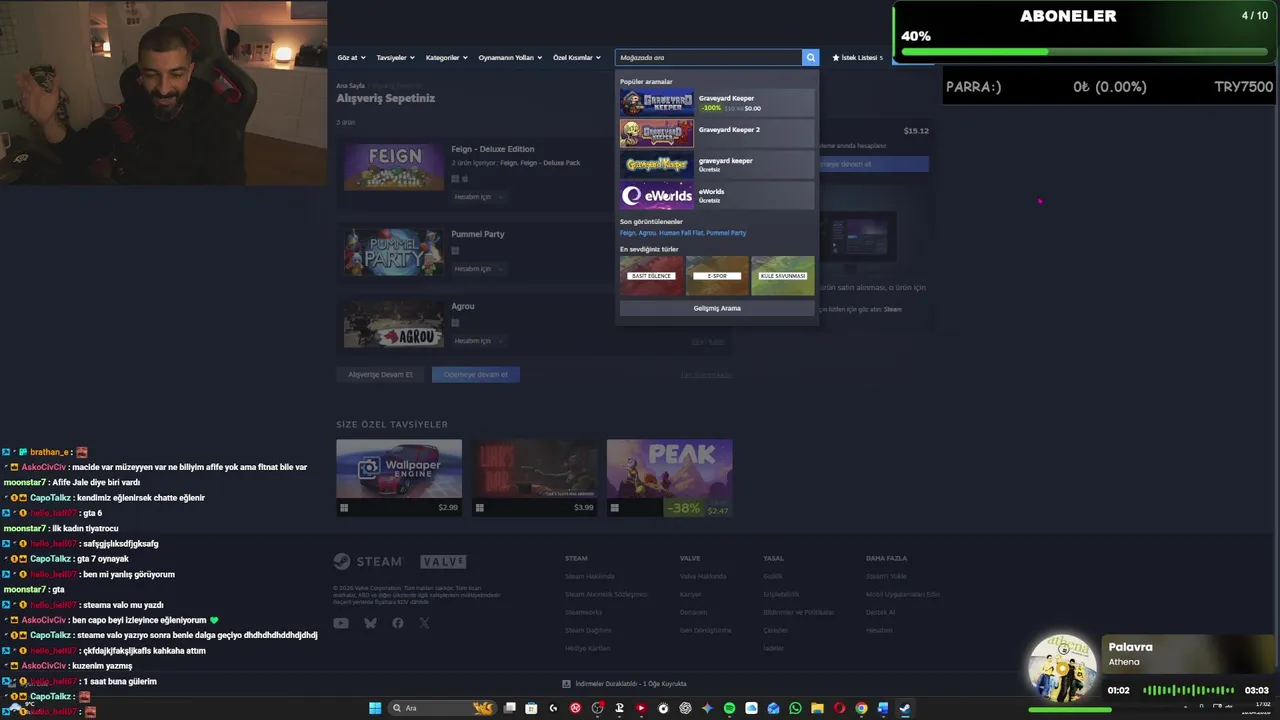The height and width of the screenshot is (720, 1280).
Task: Open recently viewed Human Fall Flat link
Action: pos(681,233)
